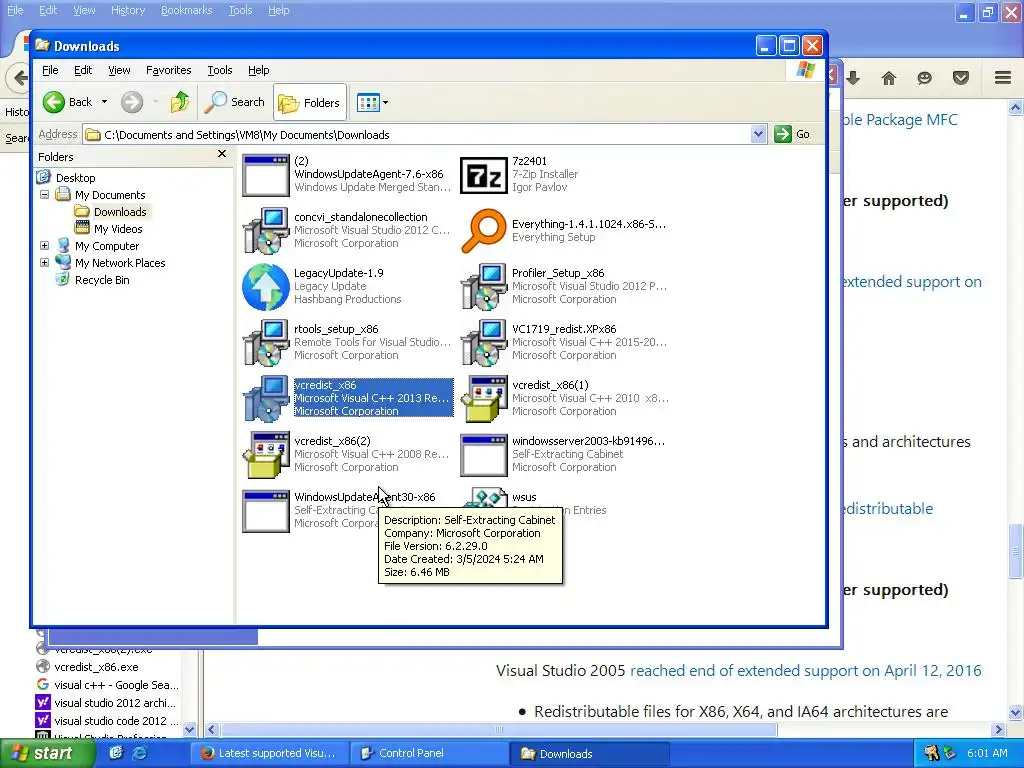
Task: Open the Back history dropdown arrow
Action: [104, 102]
